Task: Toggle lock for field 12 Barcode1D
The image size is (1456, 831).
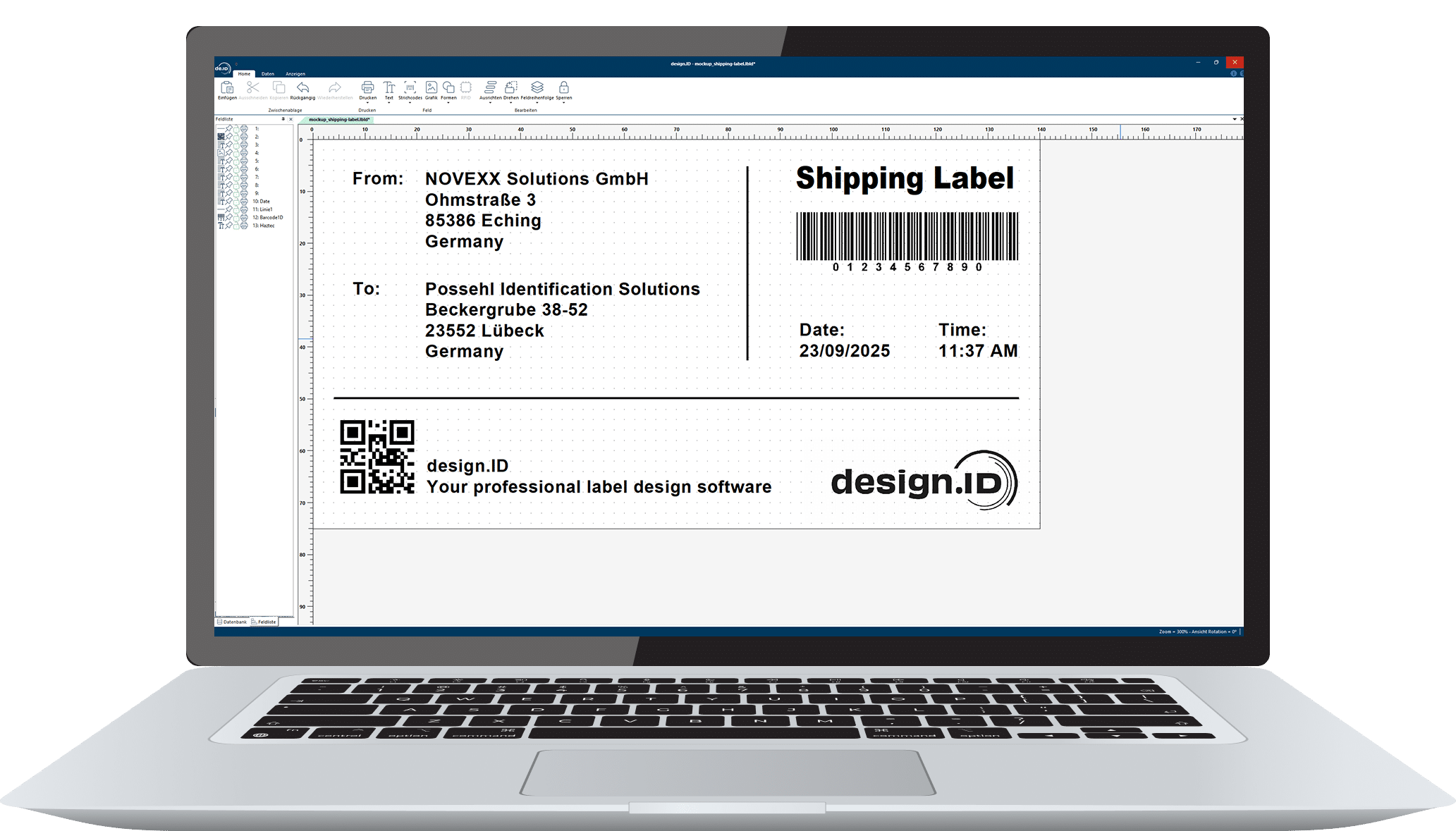Action: click(236, 218)
